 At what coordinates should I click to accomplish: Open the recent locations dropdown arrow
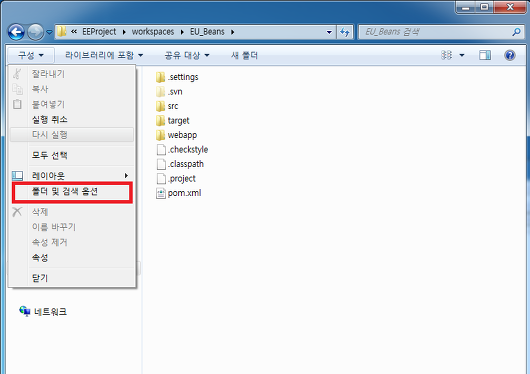49,32
